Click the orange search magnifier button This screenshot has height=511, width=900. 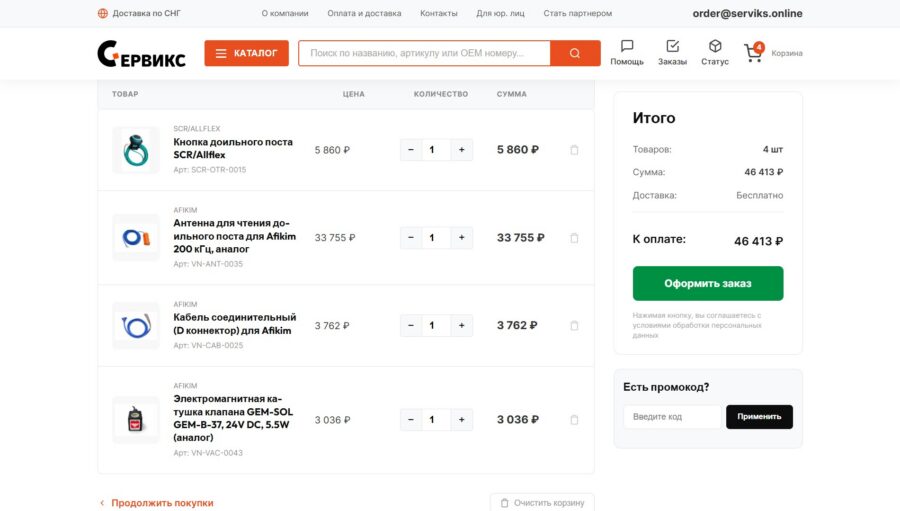pyautogui.click(x=575, y=53)
